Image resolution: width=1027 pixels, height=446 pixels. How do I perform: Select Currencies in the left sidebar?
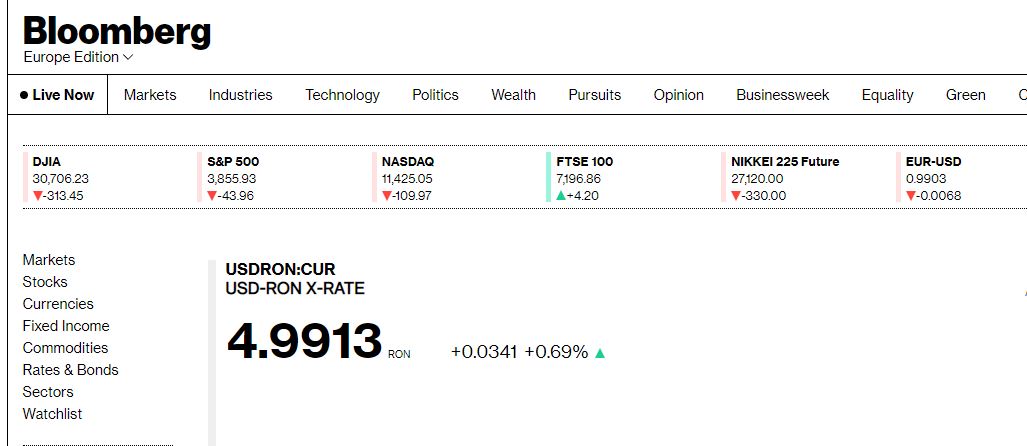click(x=58, y=304)
